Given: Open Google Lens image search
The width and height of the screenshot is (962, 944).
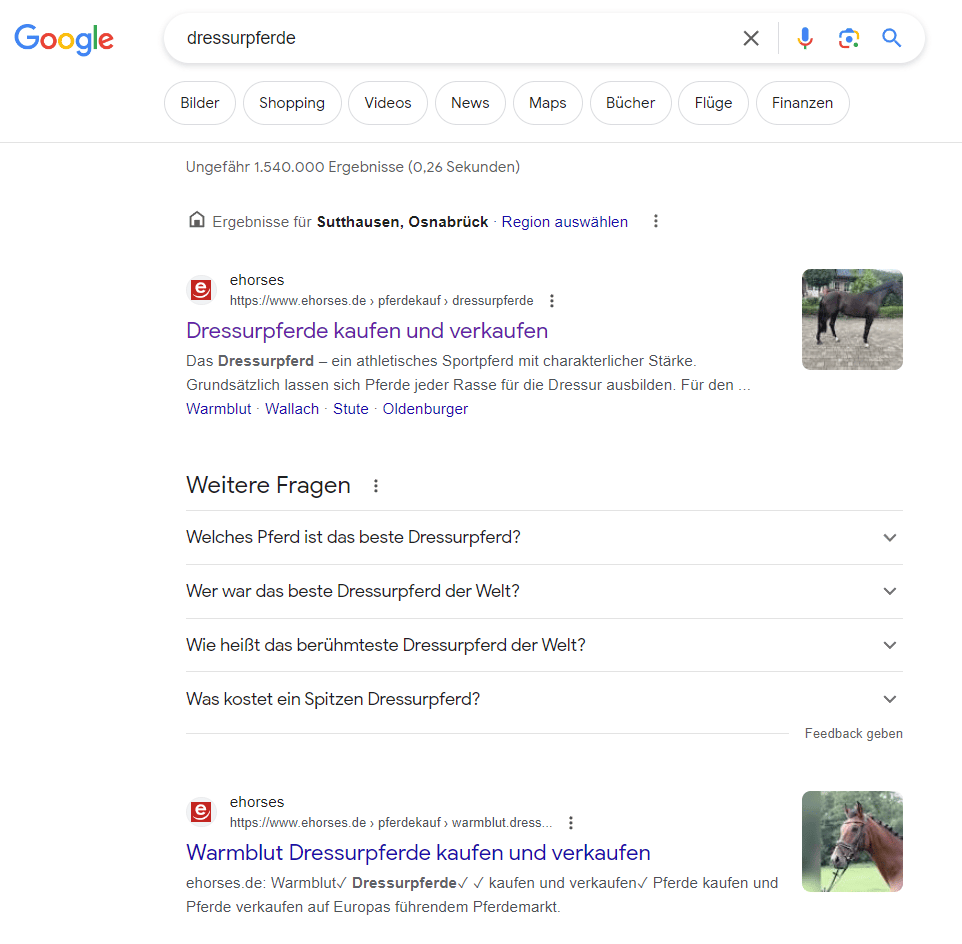Looking at the screenshot, I should pos(849,38).
